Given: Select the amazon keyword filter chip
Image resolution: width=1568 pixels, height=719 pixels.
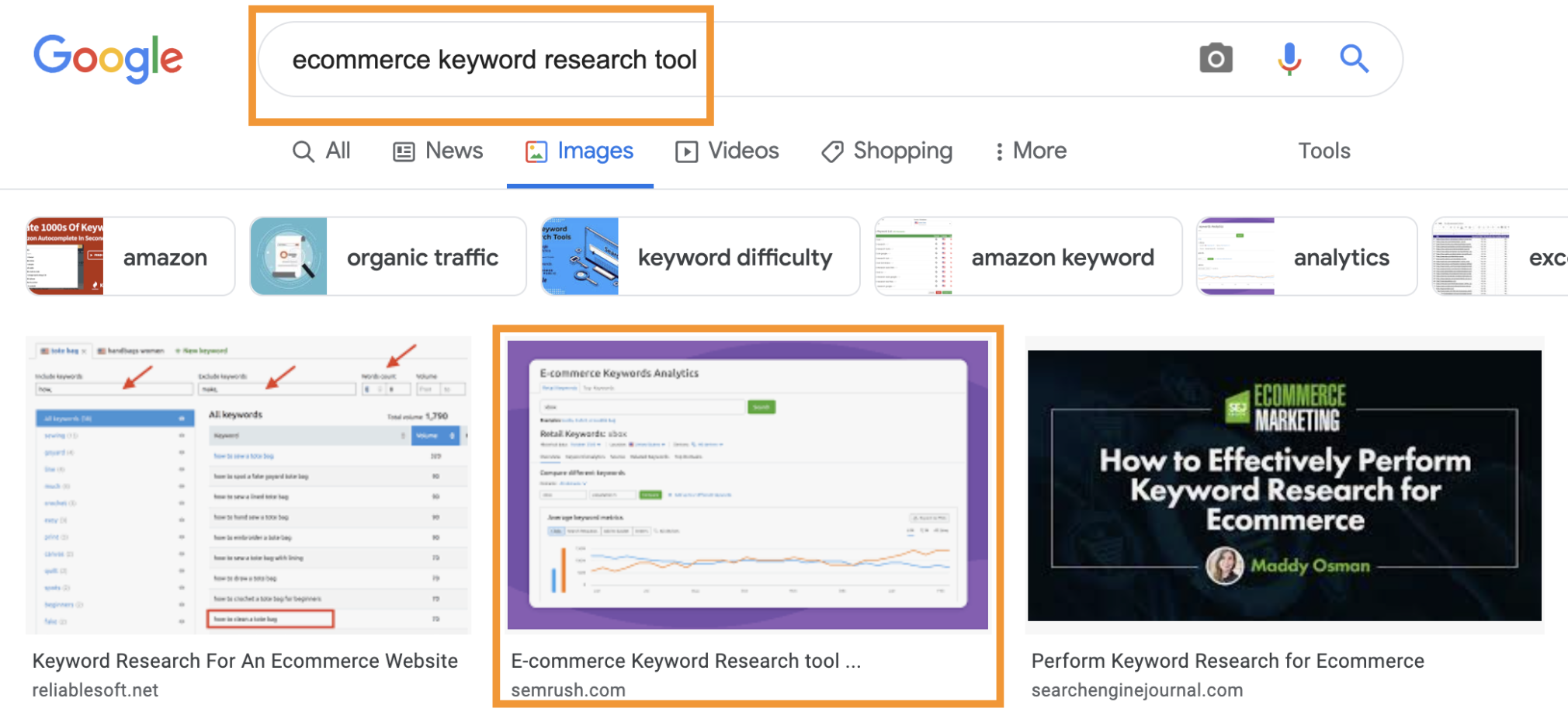Looking at the screenshot, I should click(1029, 257).
